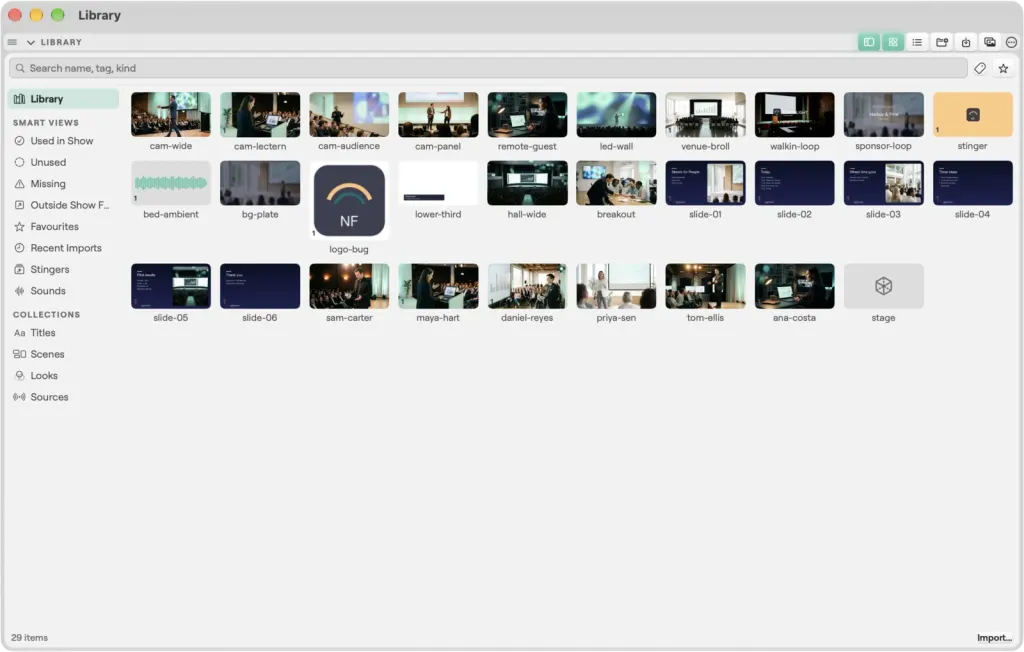Select the priya-sen thumbnail

616,286
